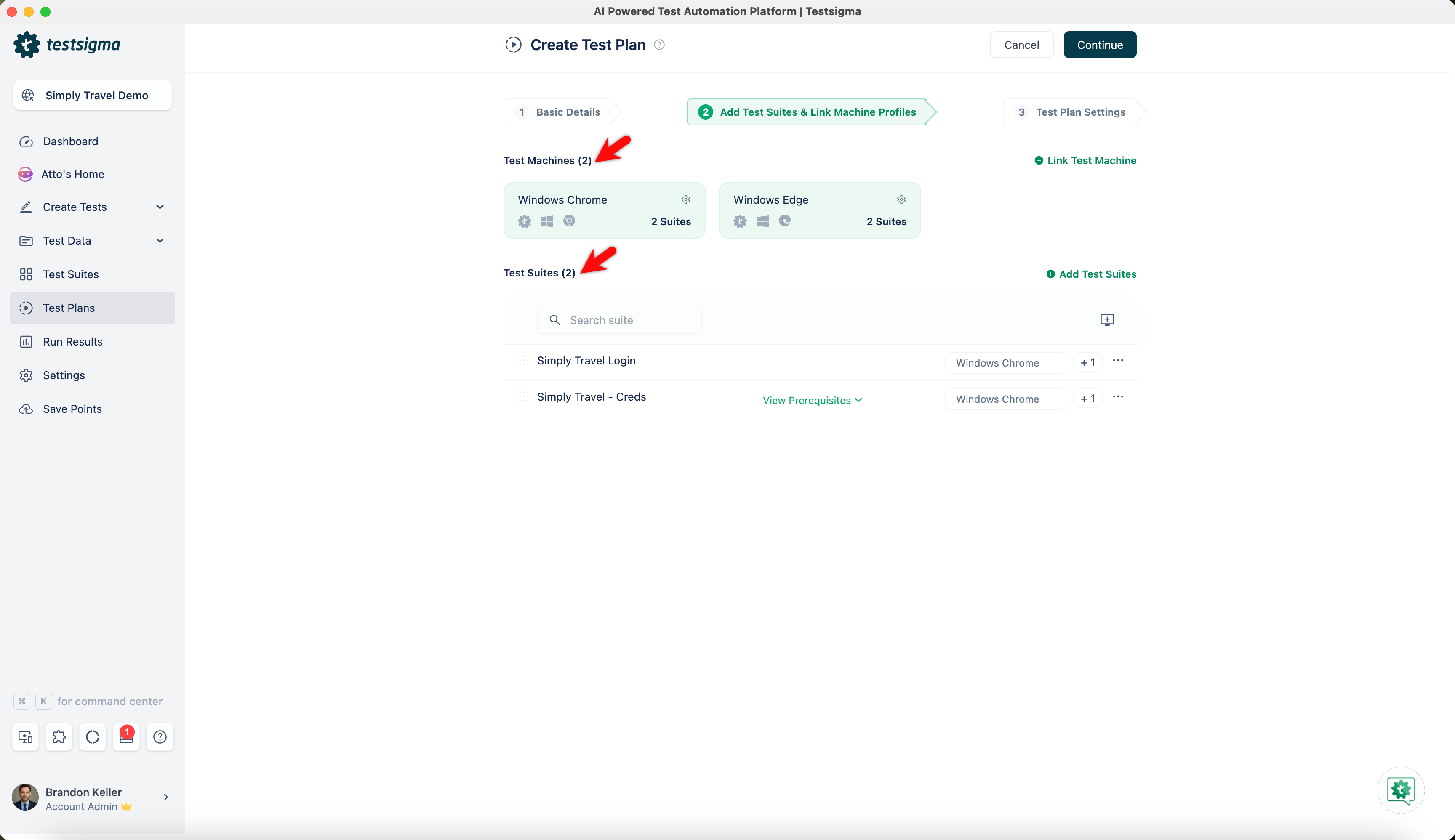The width and height of the screenshot is (1455, 840).
Task: Open the extensions puzzle icon in sidebar
Action: (59, 737)
